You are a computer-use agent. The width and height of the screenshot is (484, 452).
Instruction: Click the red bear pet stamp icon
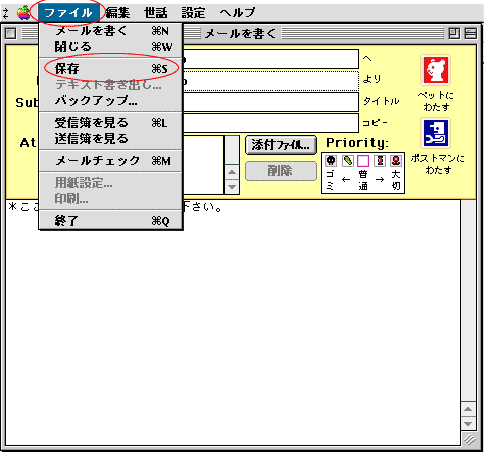[x=436, y=70]
